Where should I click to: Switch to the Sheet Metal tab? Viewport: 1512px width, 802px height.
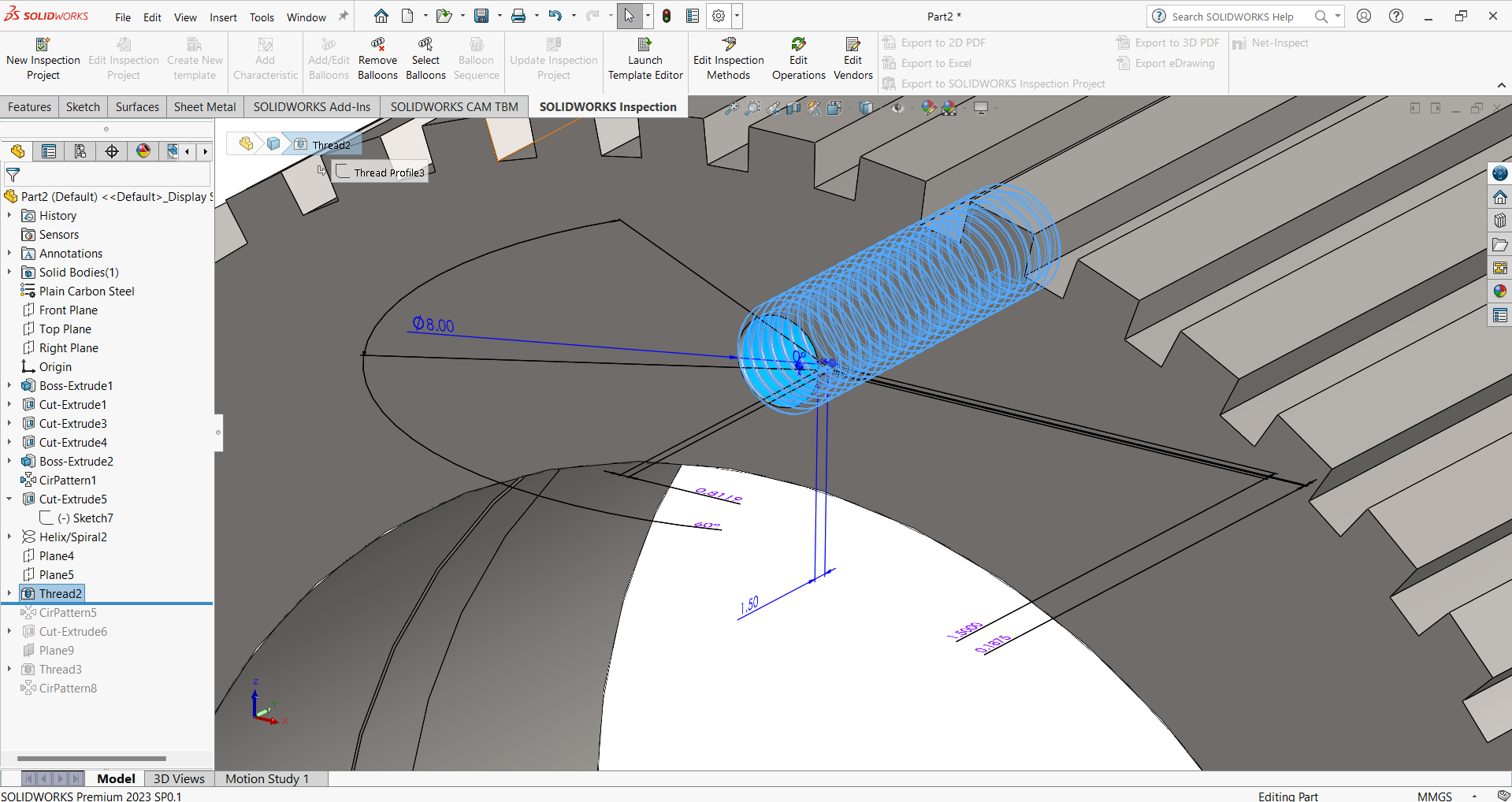(204, 107)
